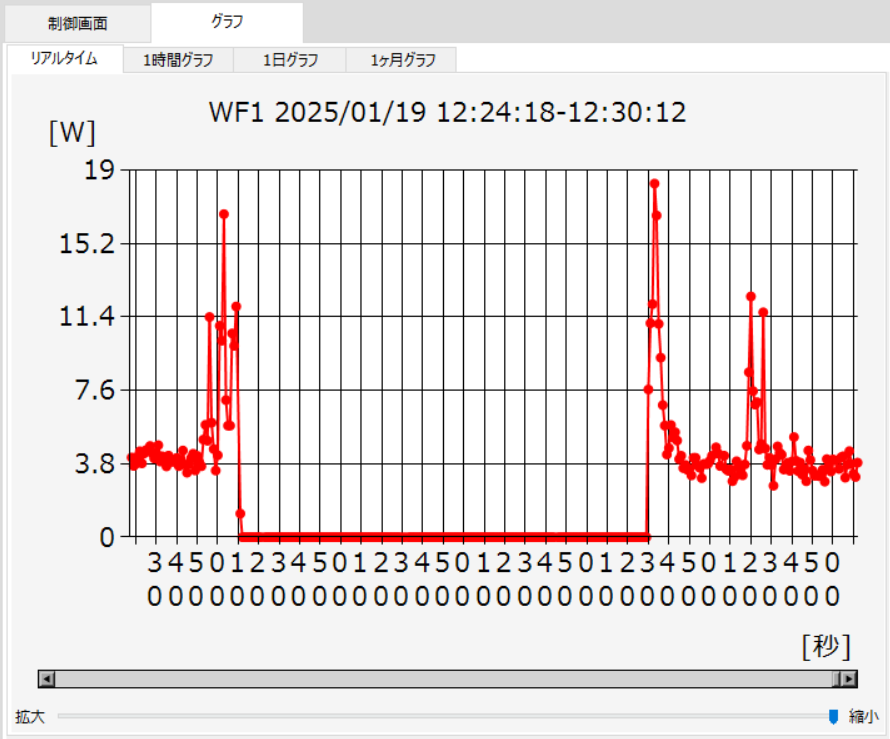
Task: Open the 1ヶ月グラフ tab
Action: click(x=402, y=60)
